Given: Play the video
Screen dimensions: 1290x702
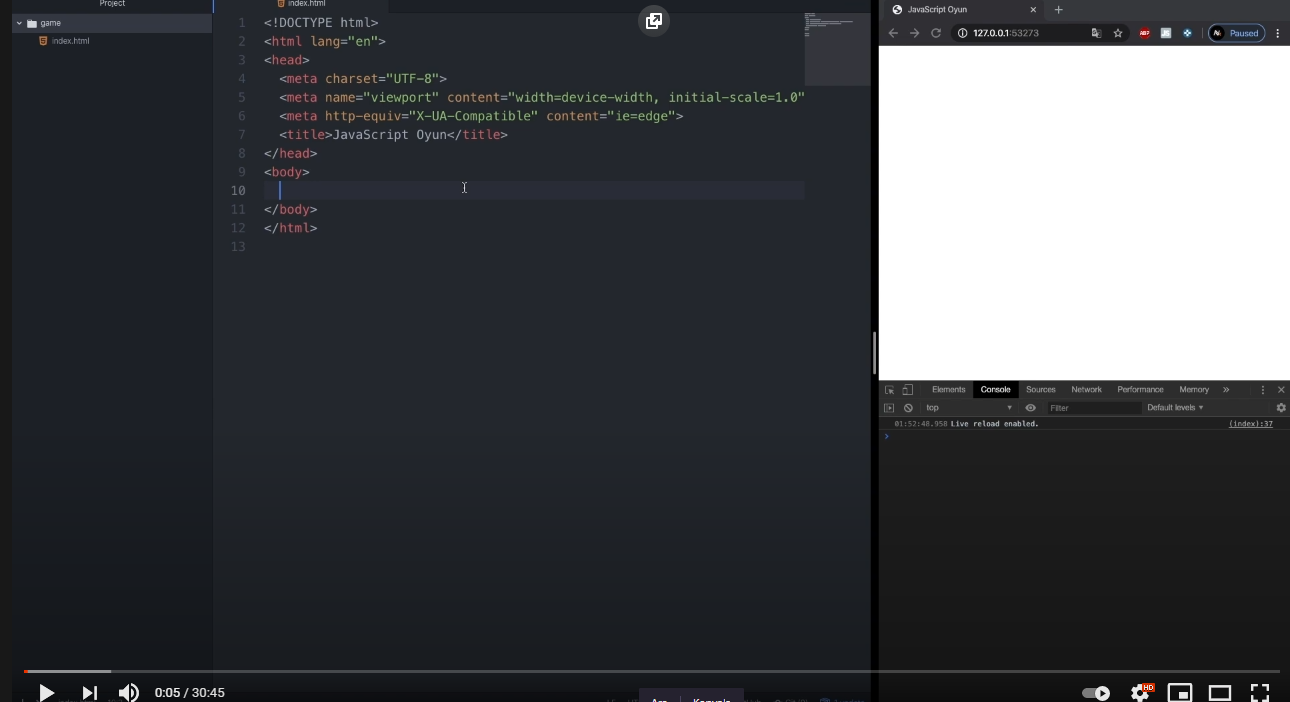Looking at the screenshot, I should (46, 692).
